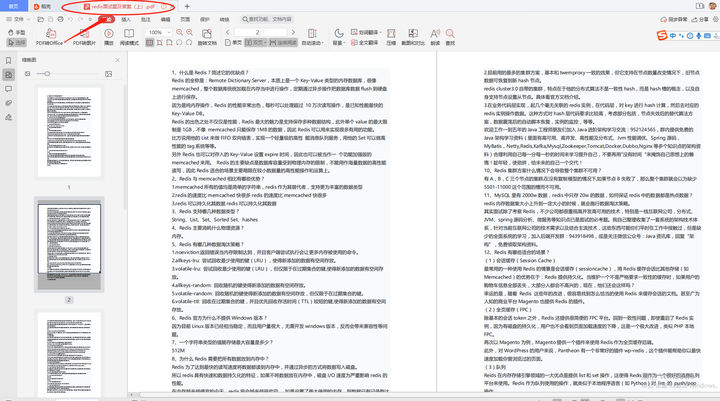Open 自动滚动 auto scroll dropdown
The height and width of the screenshot is (401, 720).
coord(313,37)
